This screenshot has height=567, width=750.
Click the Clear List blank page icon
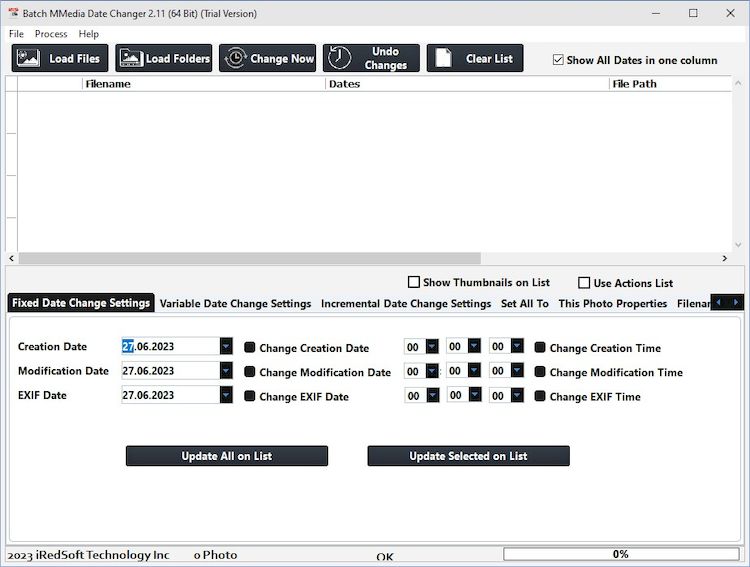click(443, 58)
